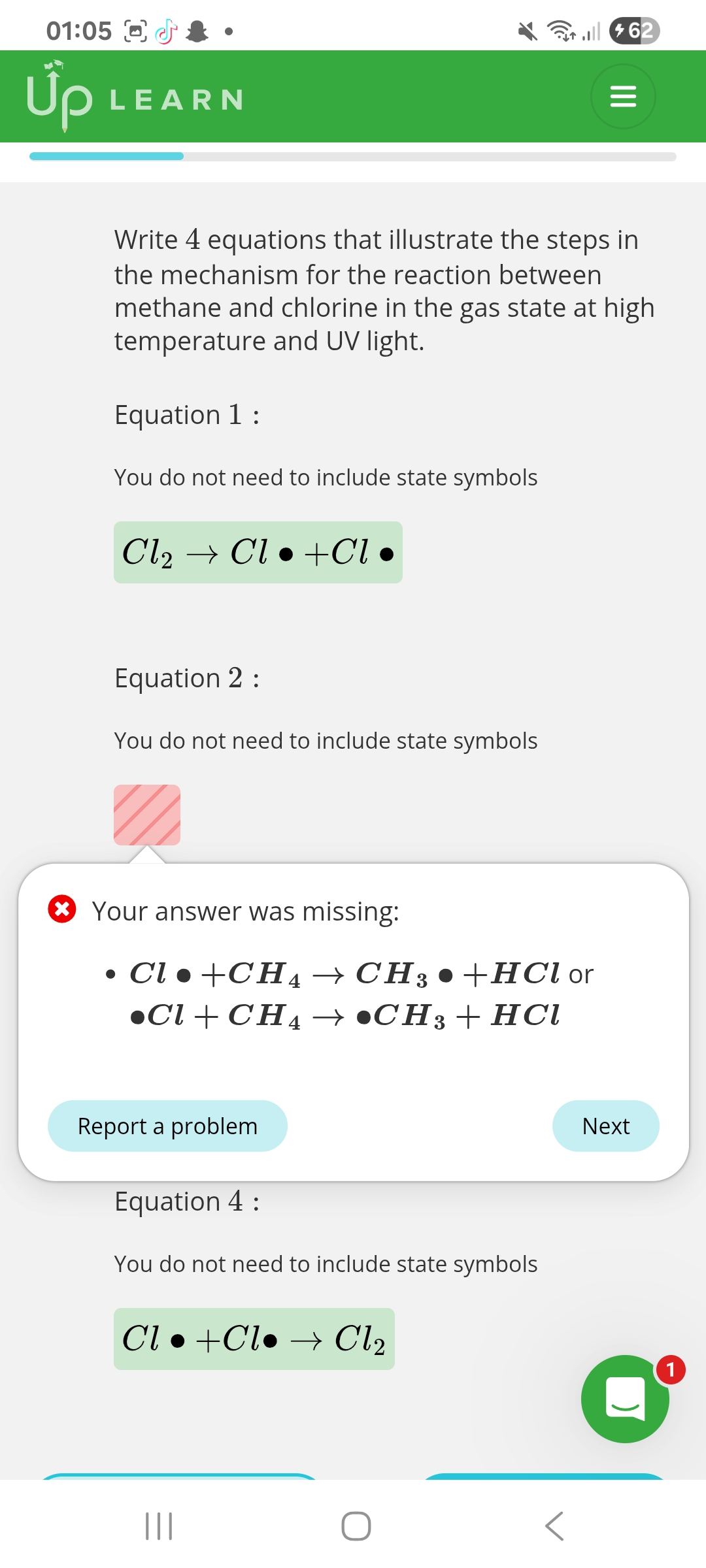Select the Equation 1 answer box

(258, 552)
